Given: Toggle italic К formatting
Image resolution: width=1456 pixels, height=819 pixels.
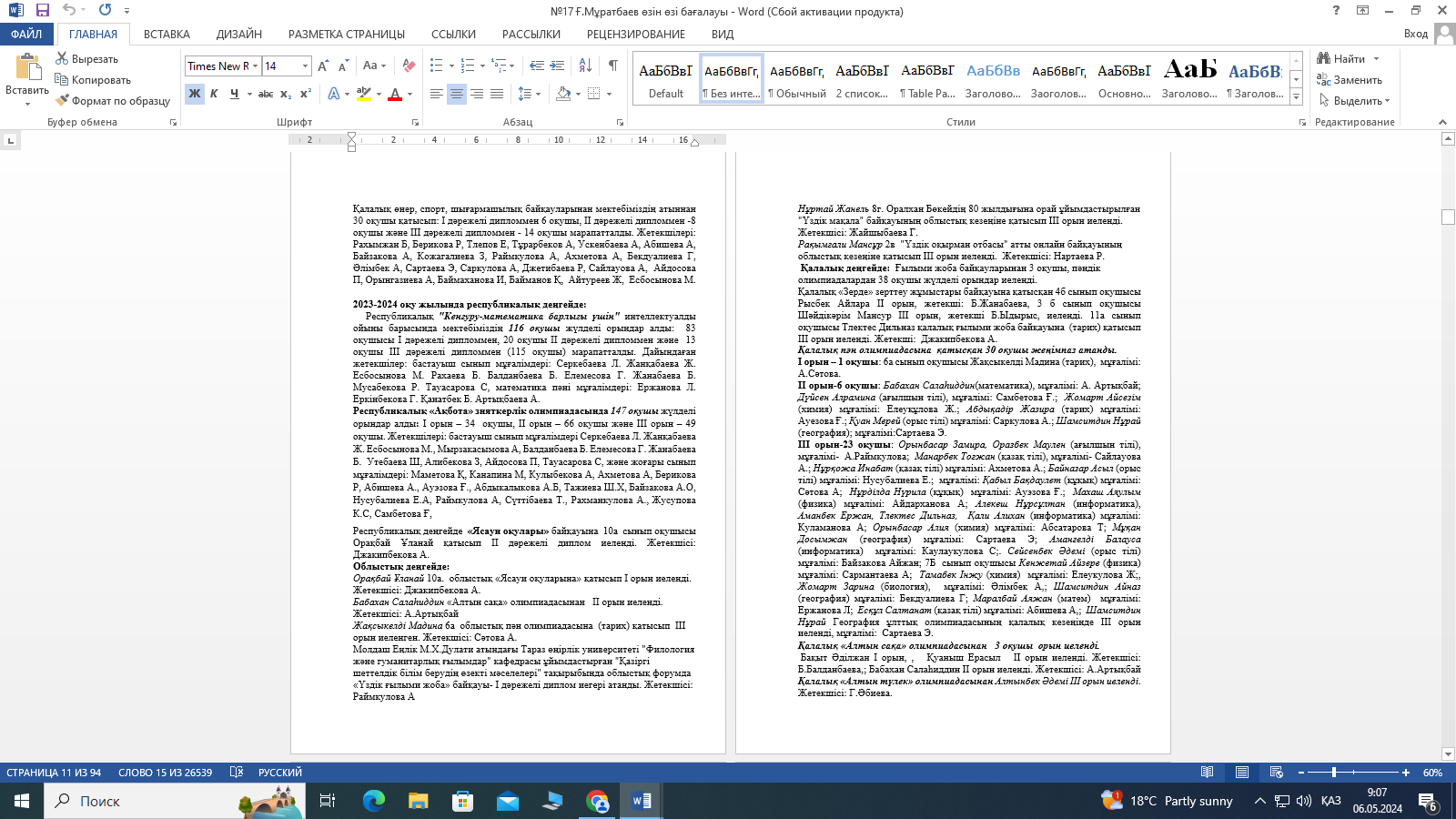Looking at the screenshot, I should click(x=214, y=94).
